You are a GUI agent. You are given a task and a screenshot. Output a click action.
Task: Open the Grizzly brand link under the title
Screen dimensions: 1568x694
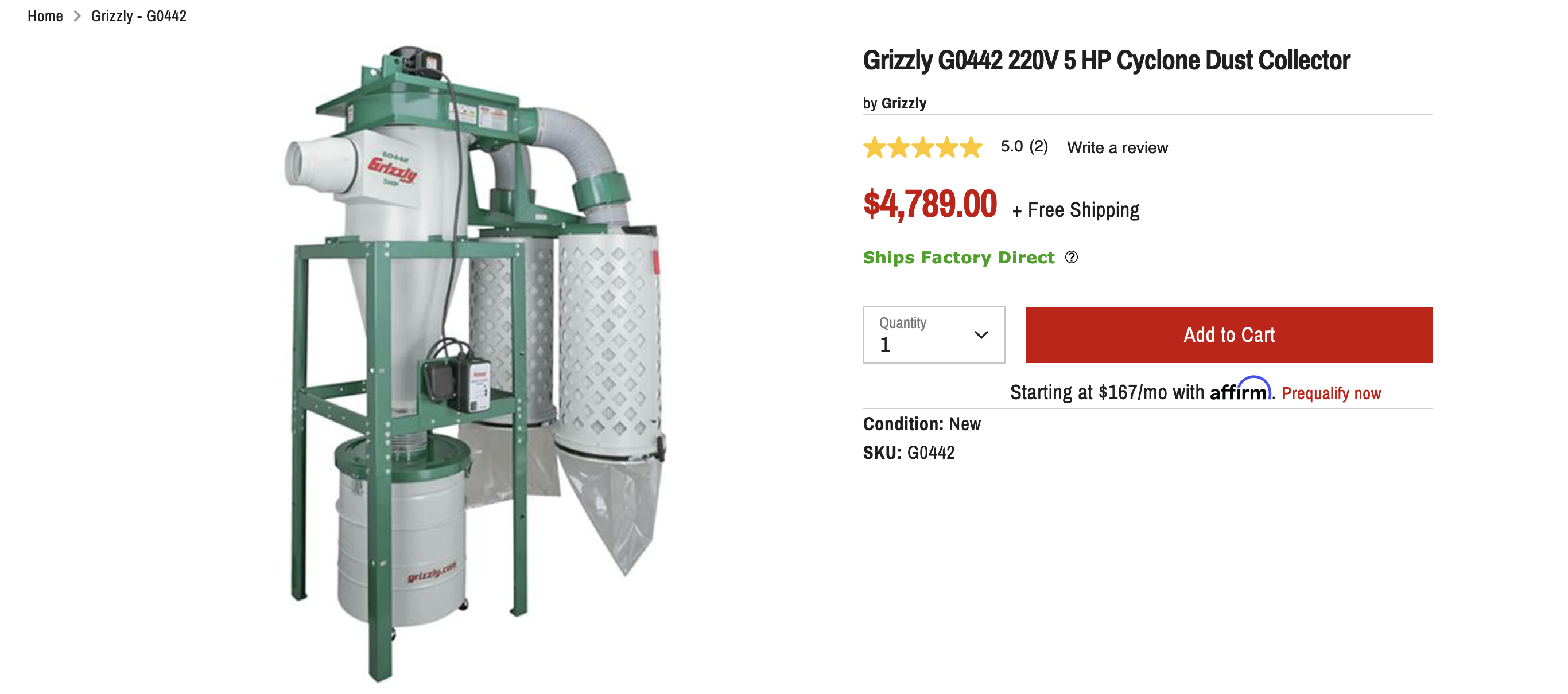pyautogui.click(x=903, y=103)
